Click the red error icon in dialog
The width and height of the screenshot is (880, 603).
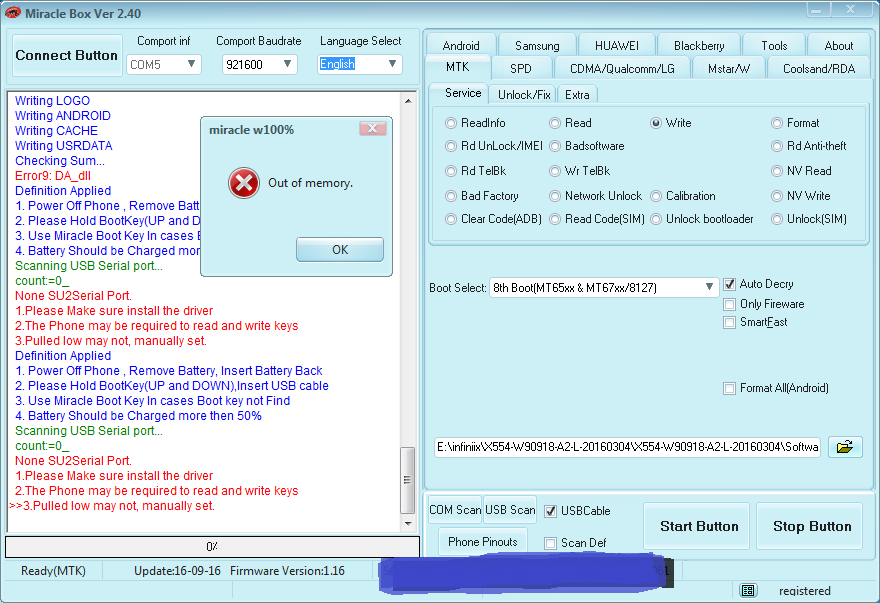point(244,183)
